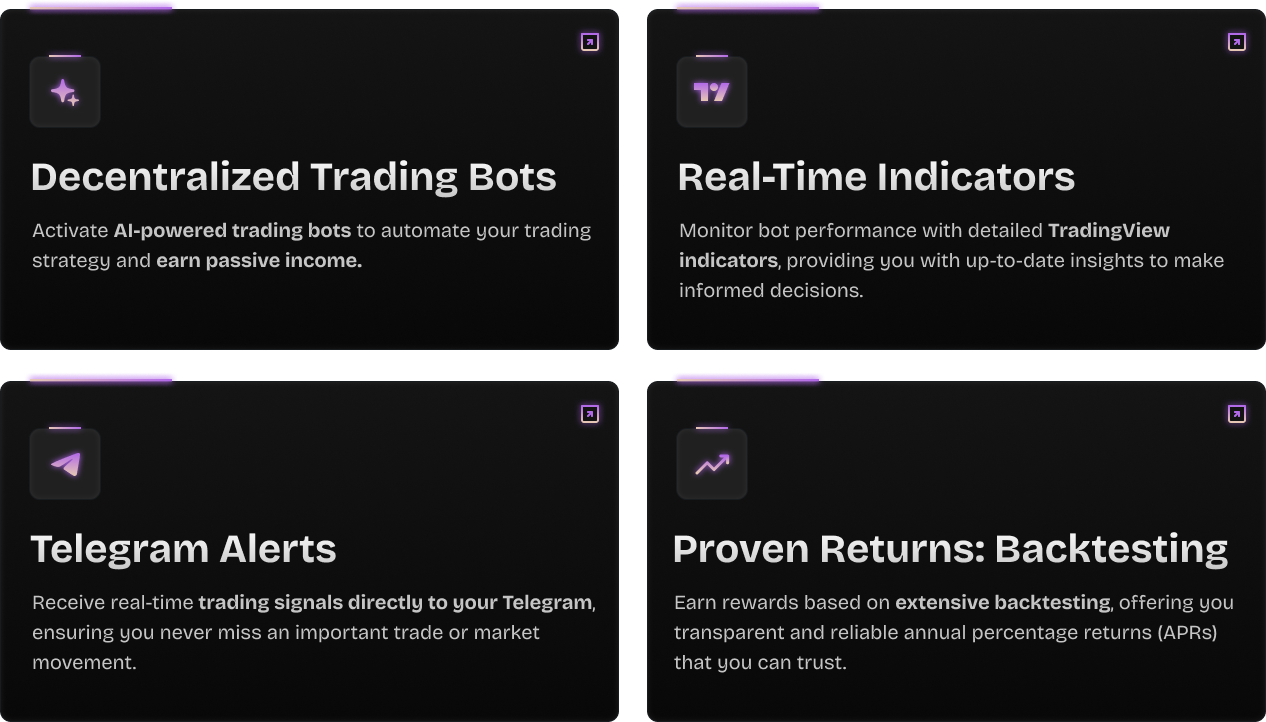
Task: Open the Real-Time Indicators card's external arrow
Action: pos(1237,42)
